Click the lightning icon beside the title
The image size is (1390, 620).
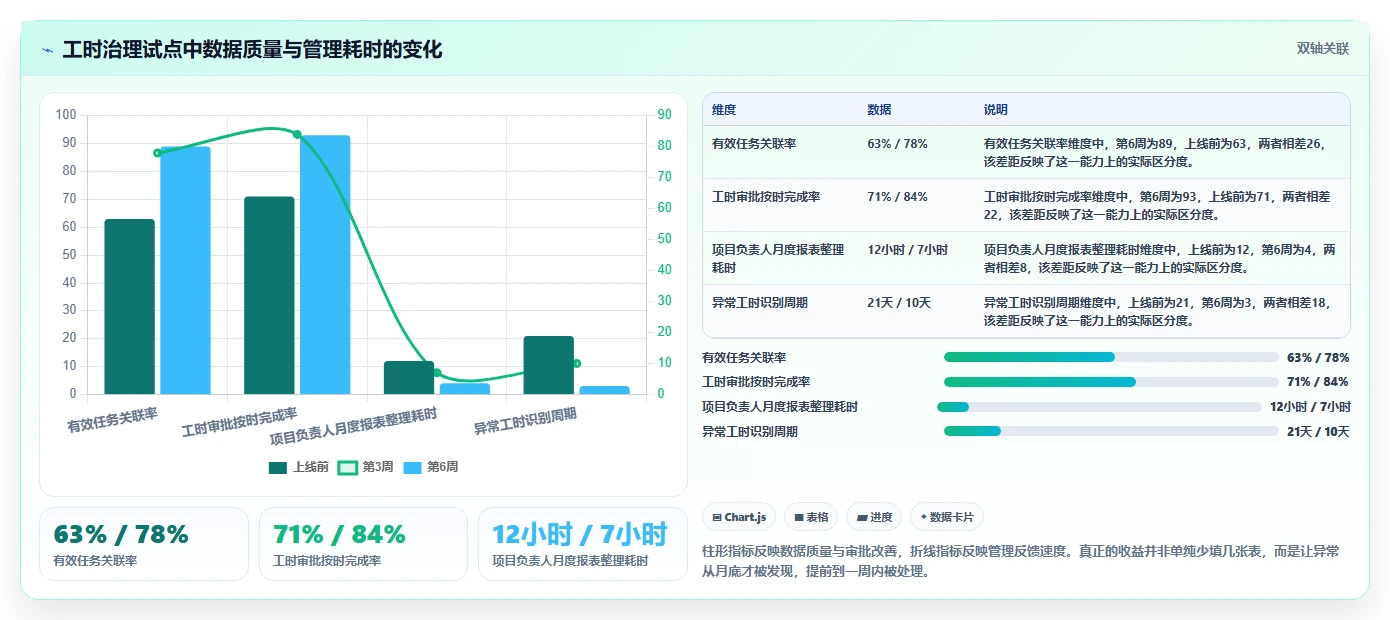coord(47,50)
